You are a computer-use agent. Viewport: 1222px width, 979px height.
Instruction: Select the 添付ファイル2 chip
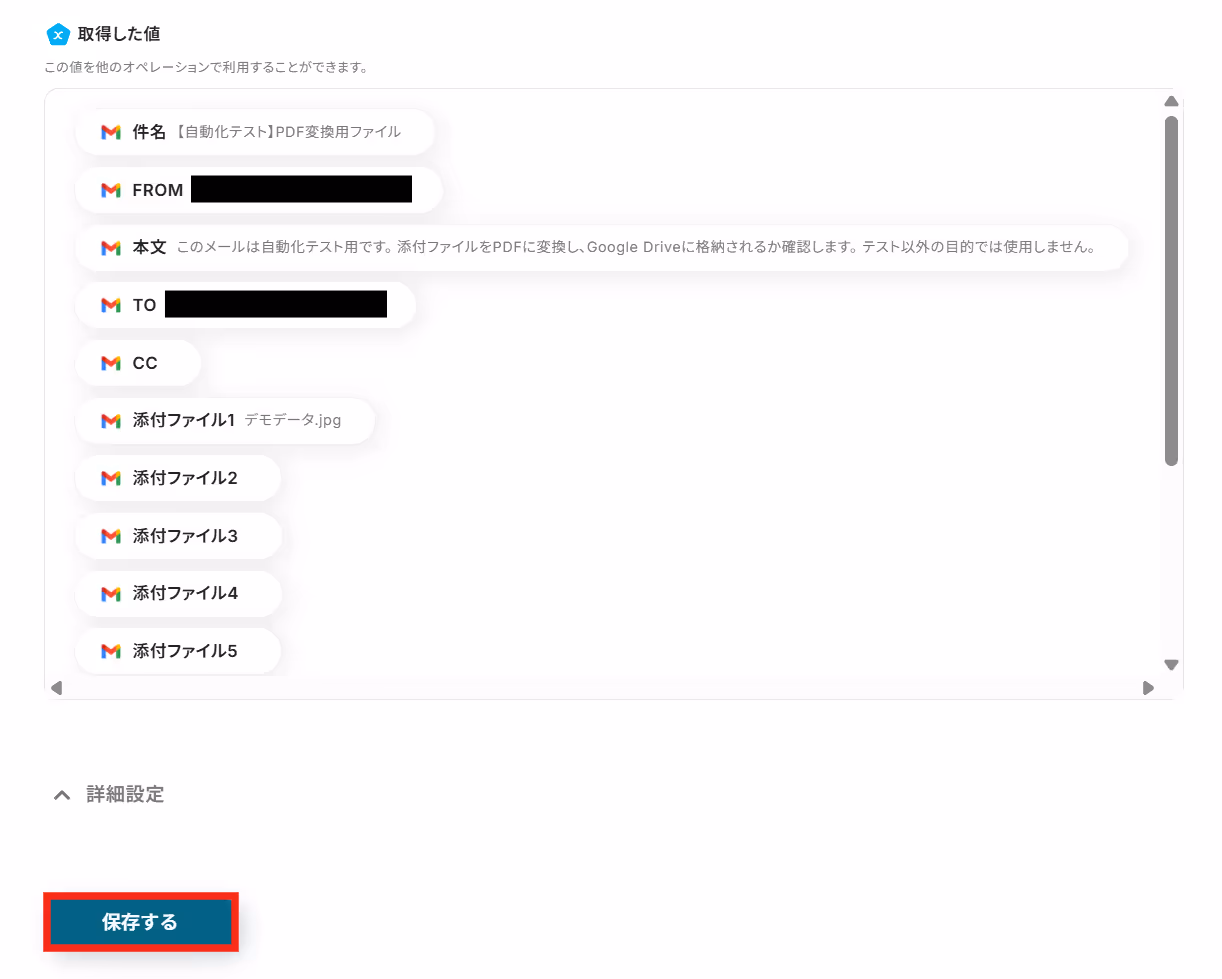[x=178, y=478]
